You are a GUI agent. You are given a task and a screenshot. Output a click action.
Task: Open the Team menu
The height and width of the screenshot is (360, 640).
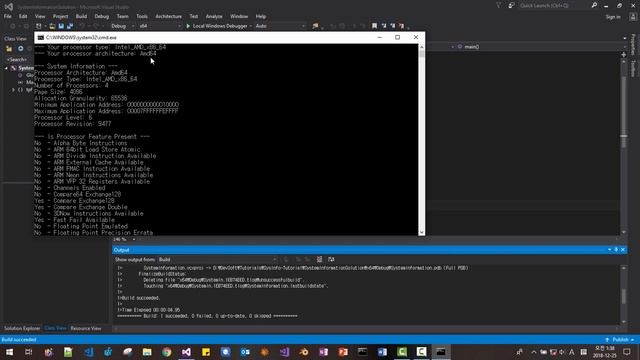pyautogui.click(x=122, y=16)
